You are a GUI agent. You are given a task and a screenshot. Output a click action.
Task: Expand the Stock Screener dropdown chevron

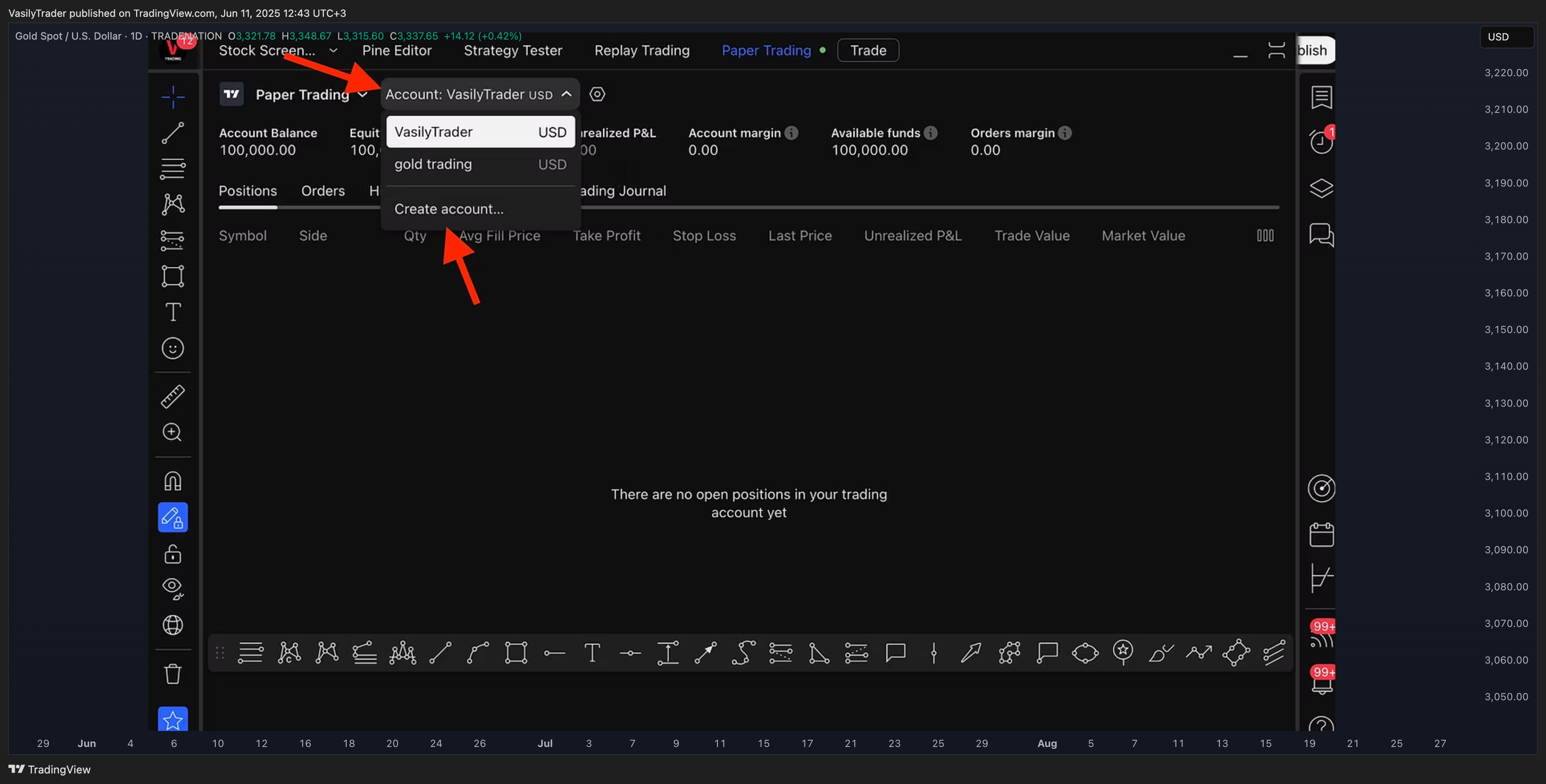pyautogui.click(x=334, y=51)
